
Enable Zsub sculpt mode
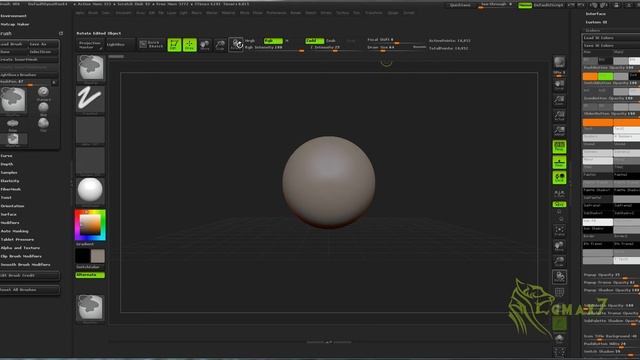coord(331,41)
